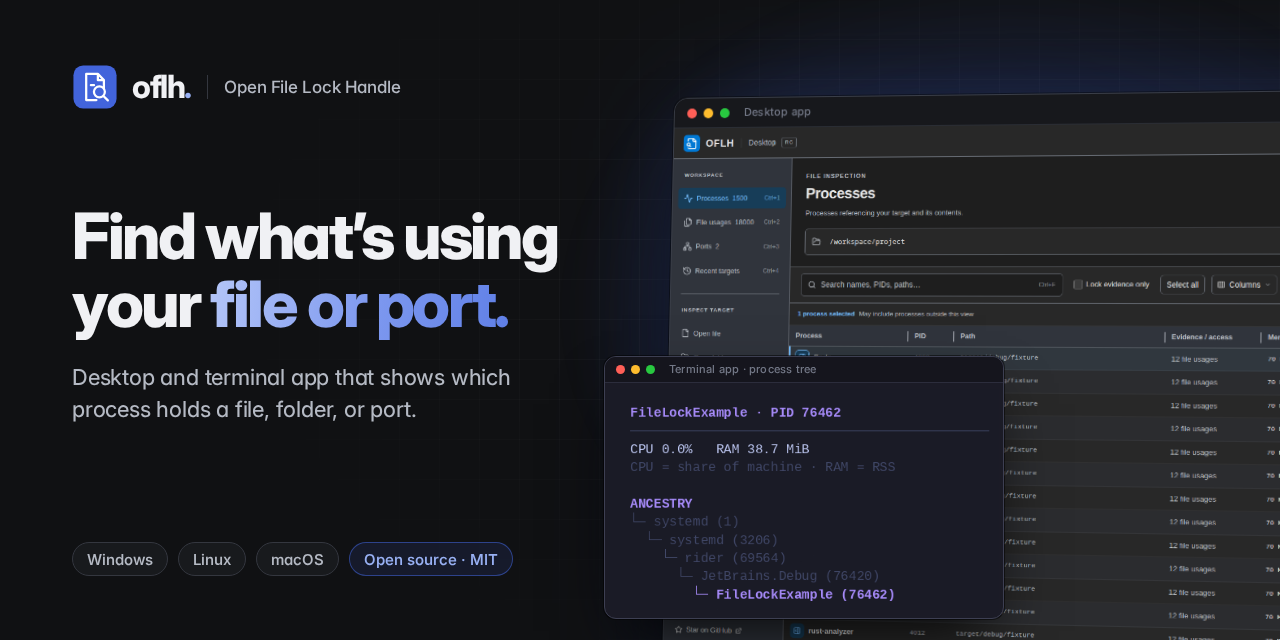1280x640 pixels.
Task: Click the OFLH app icon in desktop window
Action: [x=692, y=143]
